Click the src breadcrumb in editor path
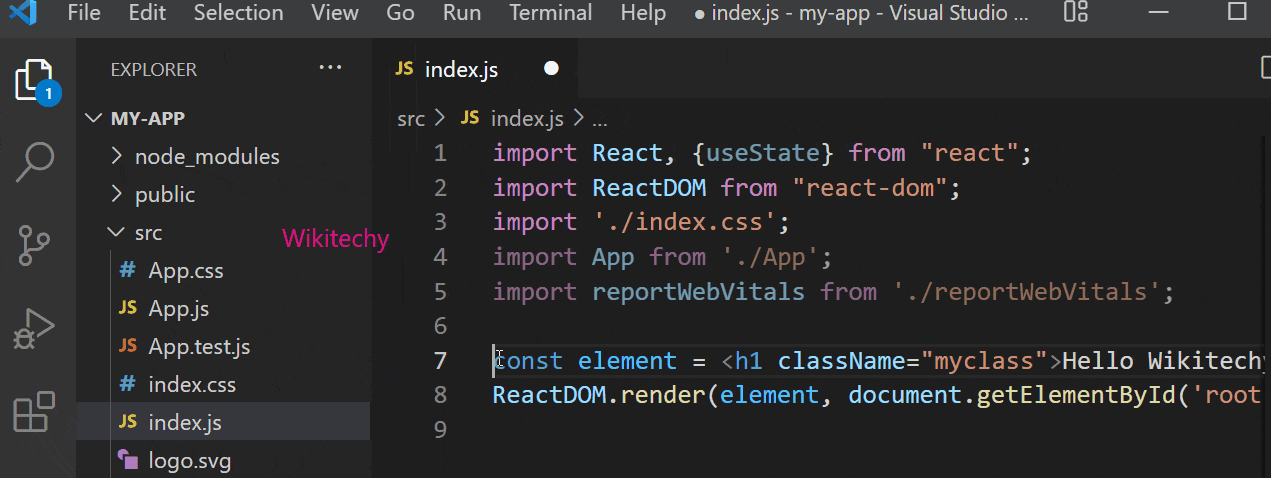Image resolution: width=1271 pixels, height=478 pixels. pos(410,119)
